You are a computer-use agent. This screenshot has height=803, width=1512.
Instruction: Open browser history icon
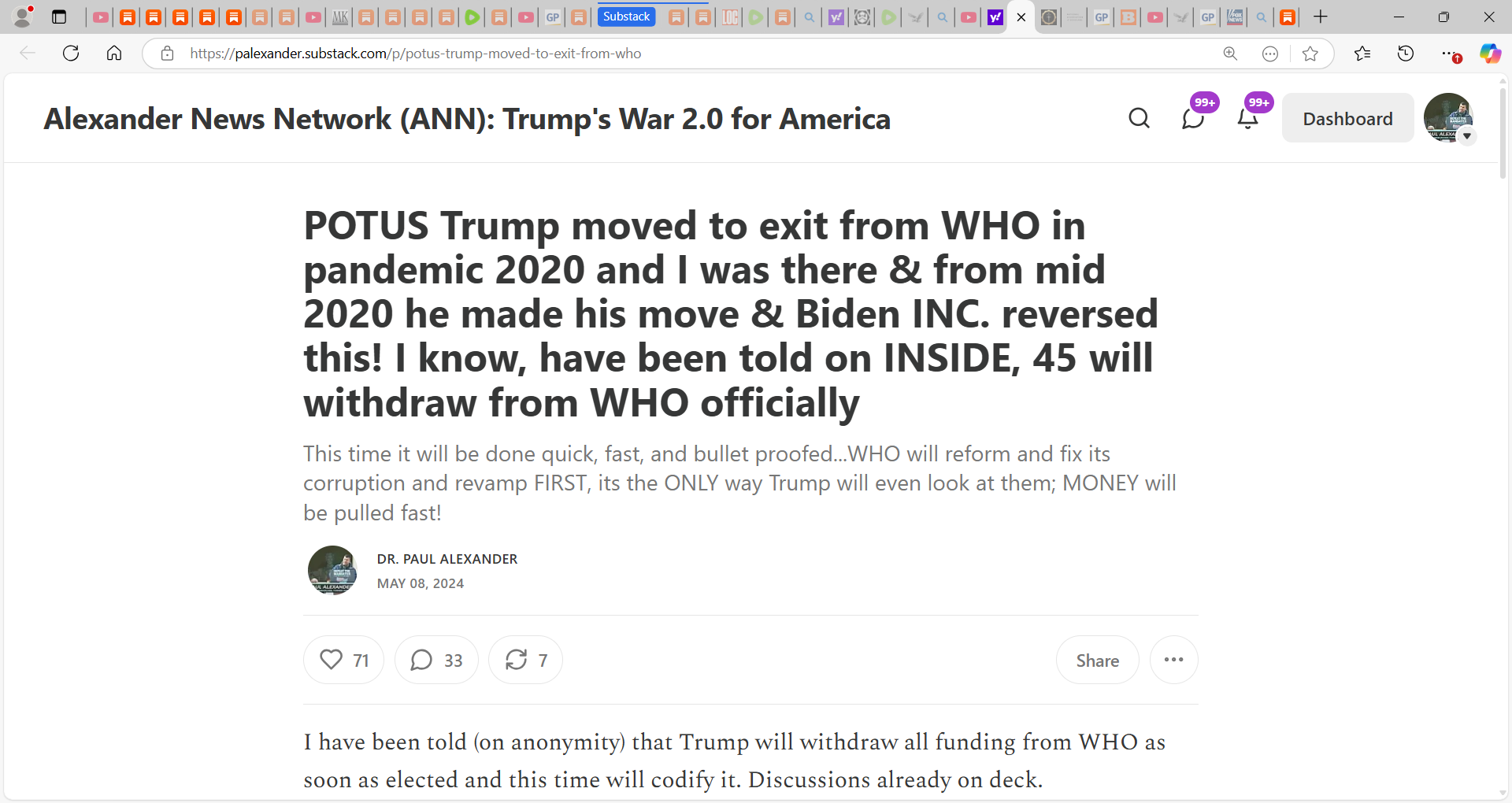click(x=1406, y=54)
